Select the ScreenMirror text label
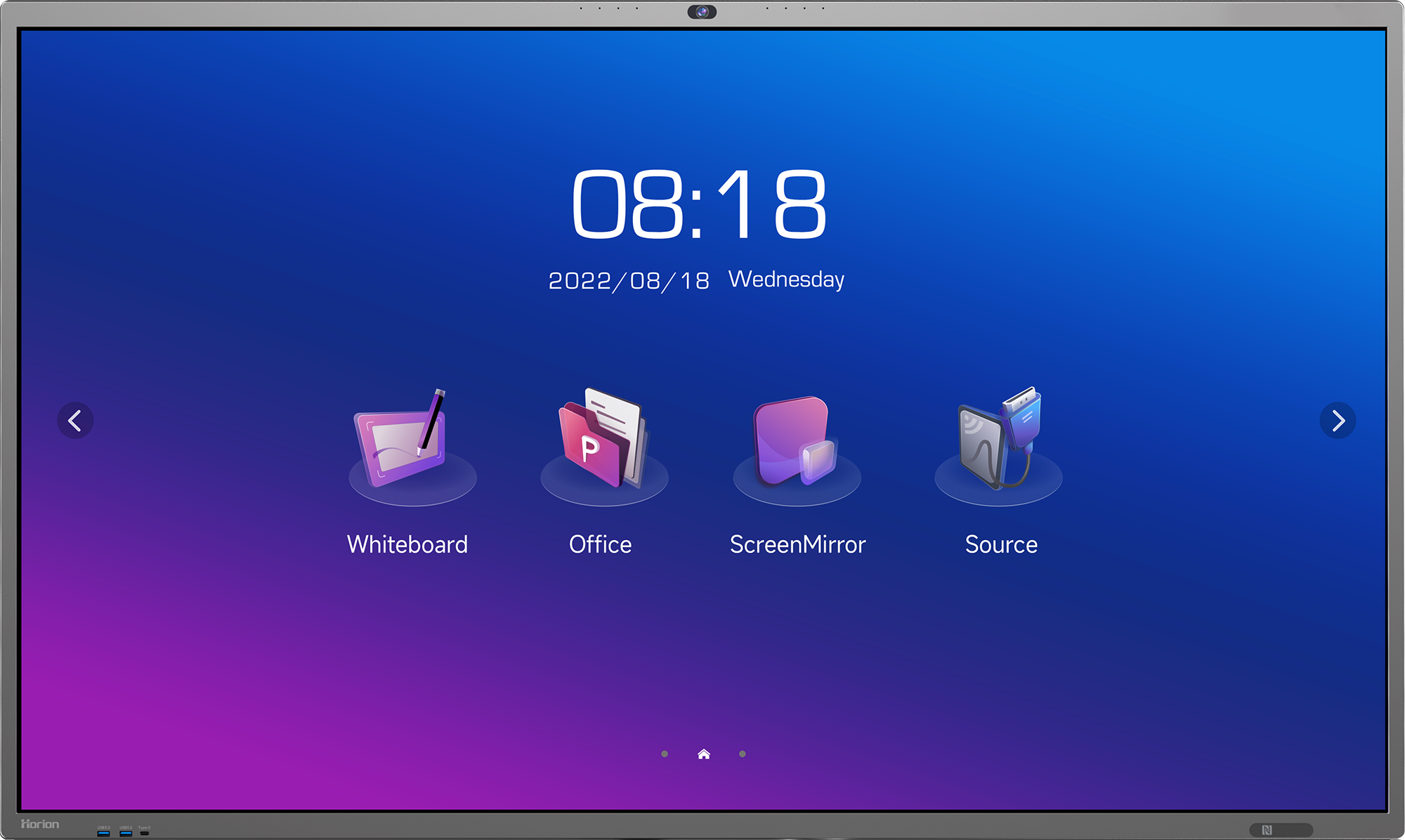Viewport: 1405px width, 840px height. pyautogui.click(x=797, y=544)
